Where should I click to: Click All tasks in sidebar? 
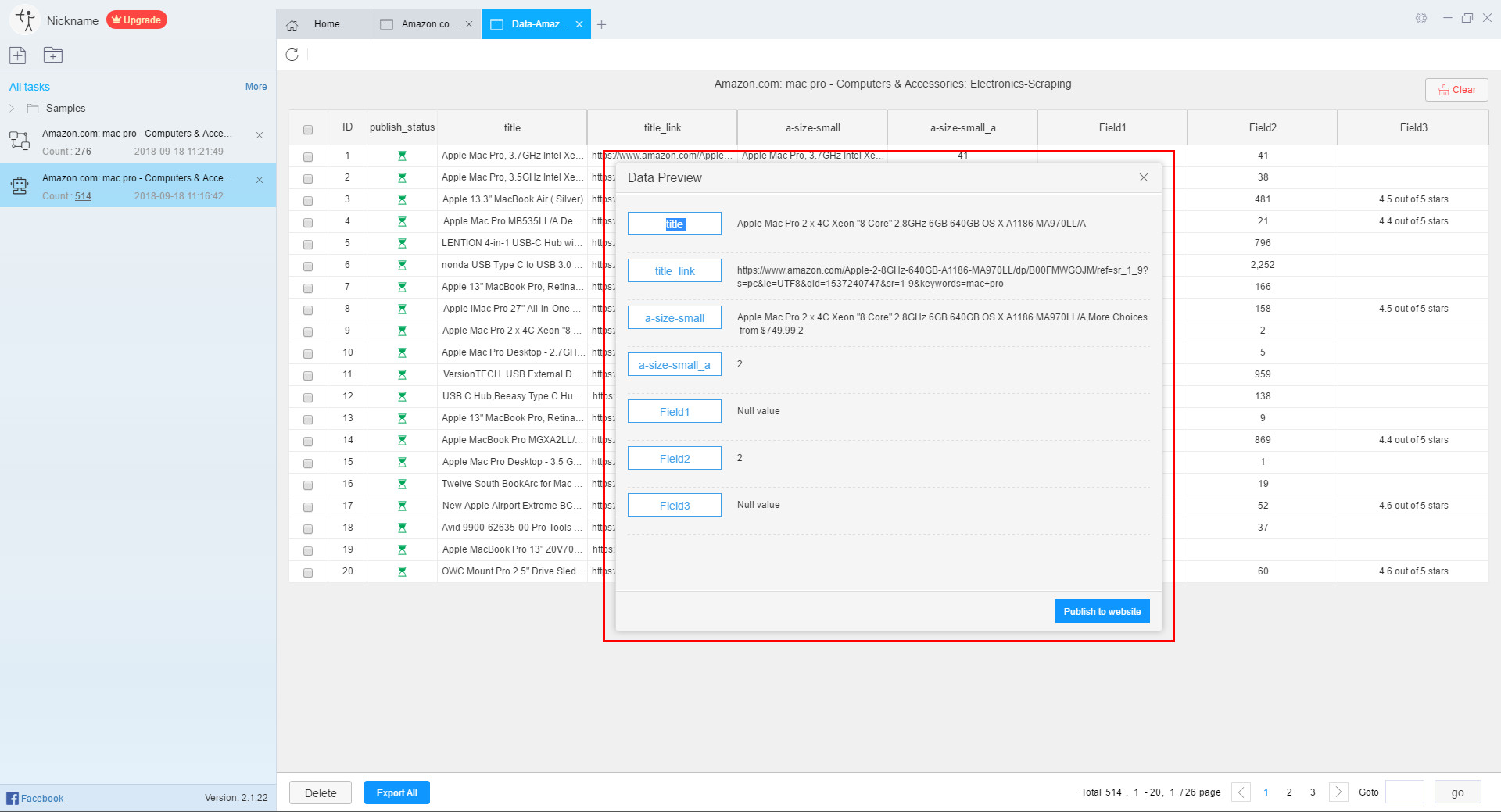point(30,87)
